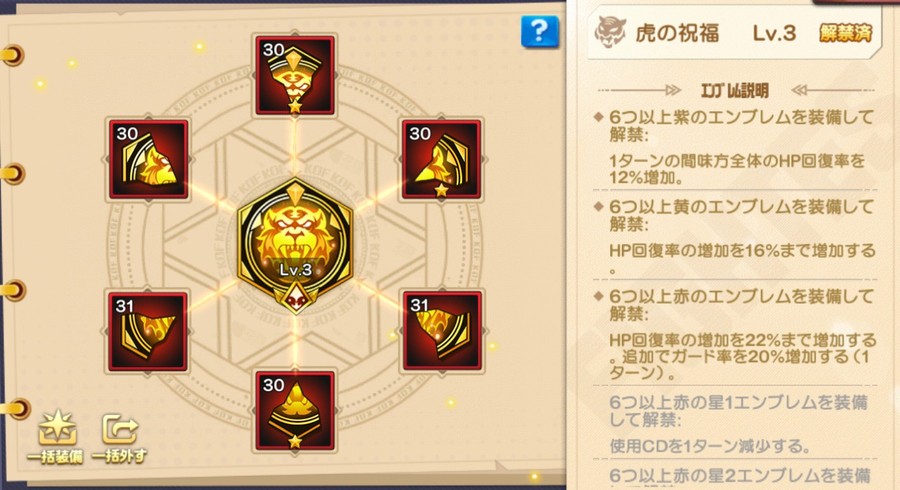Click the 一括装備 equip-all button
Viewport: 900px width, 490px height.
coord(56,437)
